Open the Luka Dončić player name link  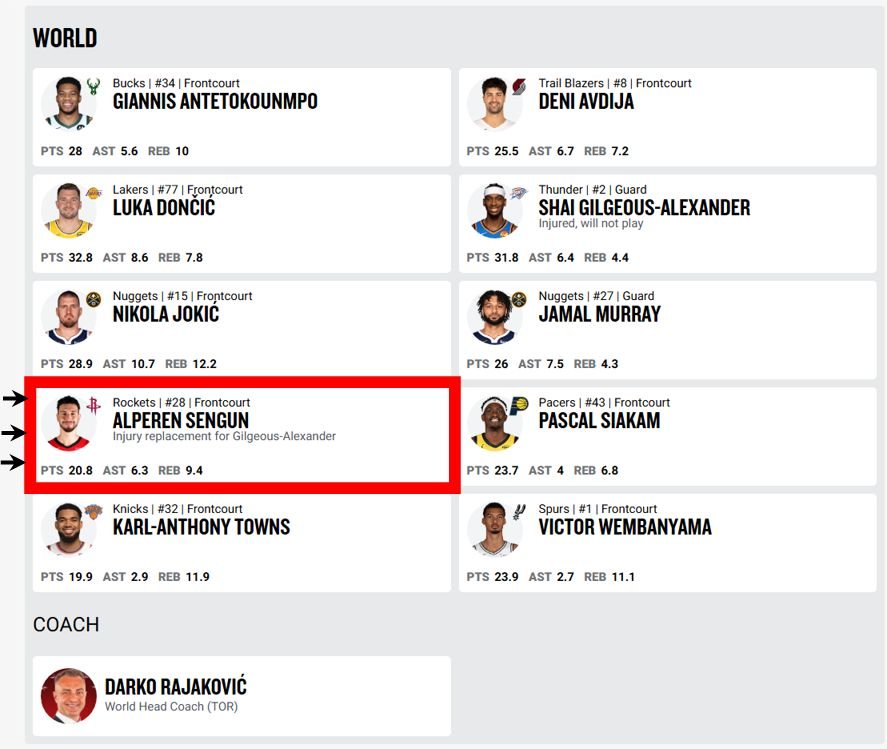tap(164, 208)
